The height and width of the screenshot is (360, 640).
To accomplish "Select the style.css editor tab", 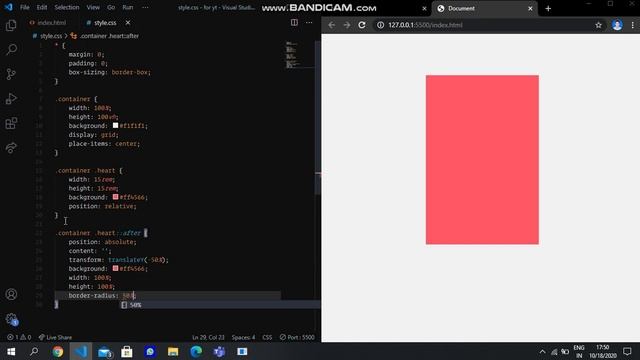I will [101, 23].
